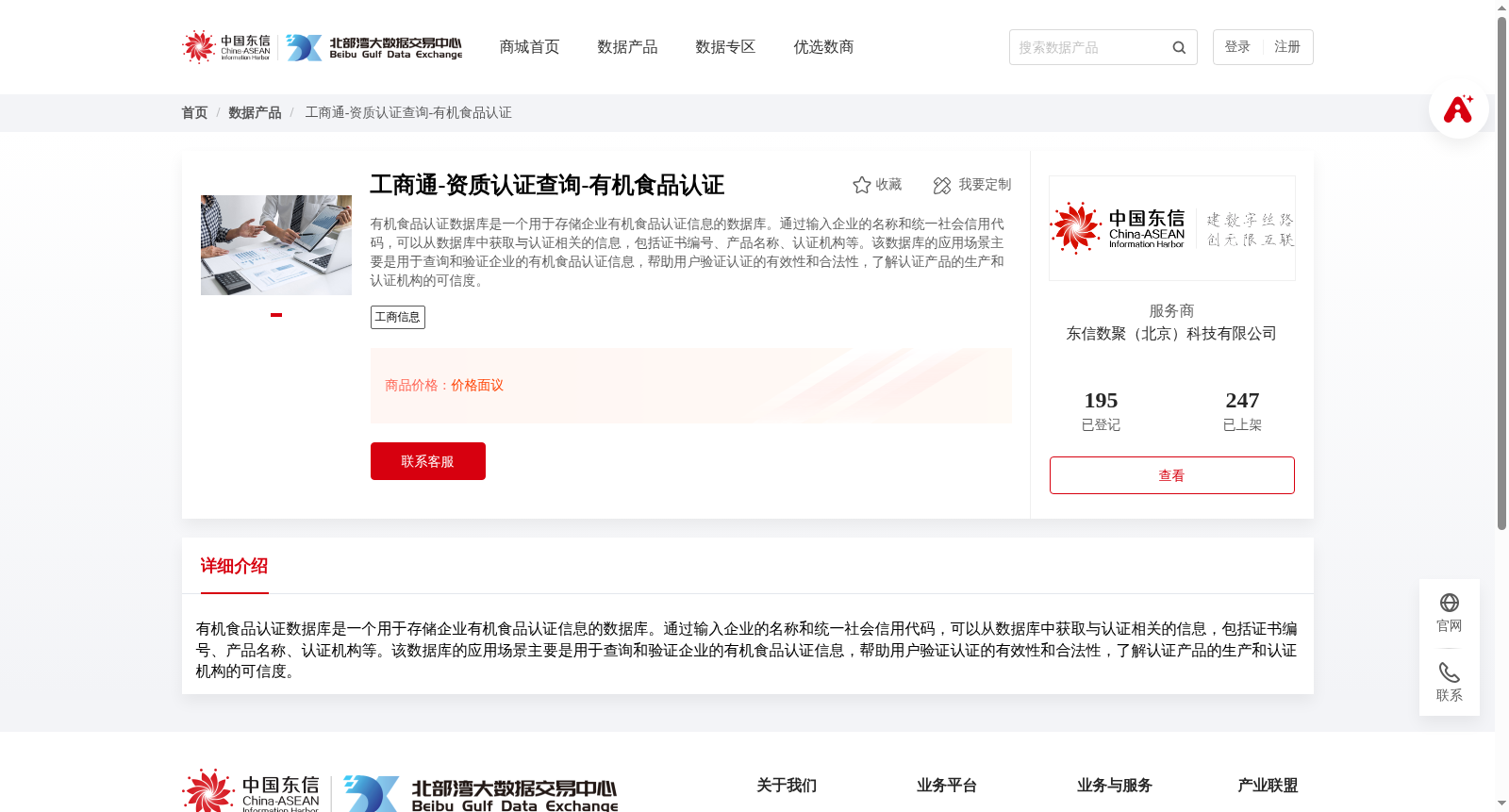Click the red carousel indicator below the product image
This screenshot has width=1509, height=812.
(276, 315)
